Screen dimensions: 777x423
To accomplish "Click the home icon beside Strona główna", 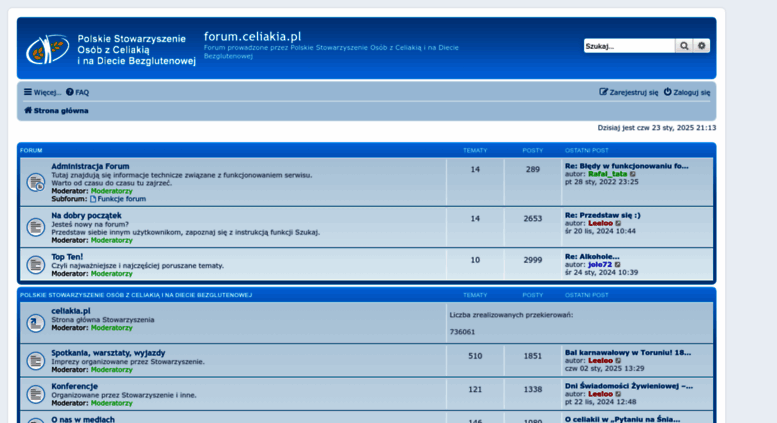I will pos(28,110).
